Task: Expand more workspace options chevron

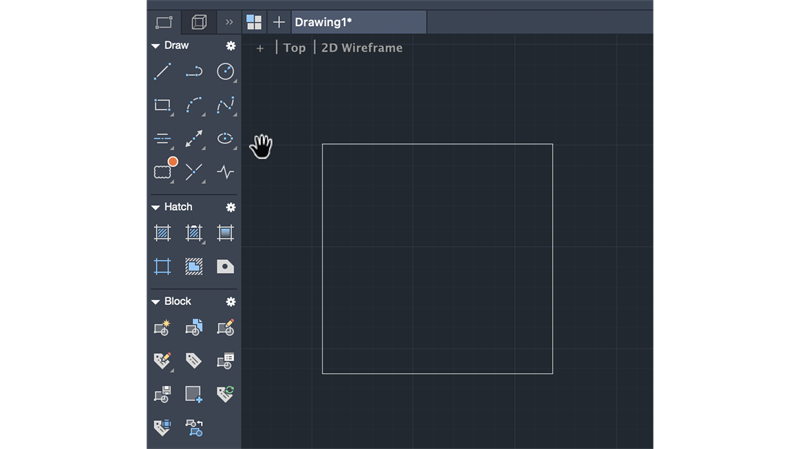Action: pyautogui.click(x=229, y=22)
